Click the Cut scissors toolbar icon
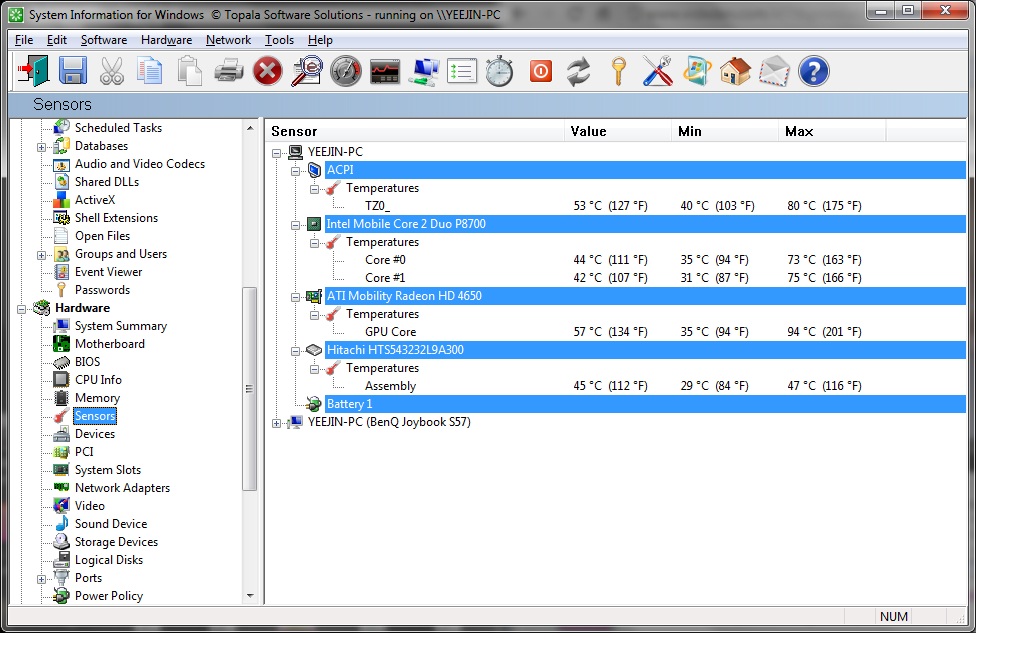The image size is (1010, 652). pyautogui.click(x=111, y=71)
